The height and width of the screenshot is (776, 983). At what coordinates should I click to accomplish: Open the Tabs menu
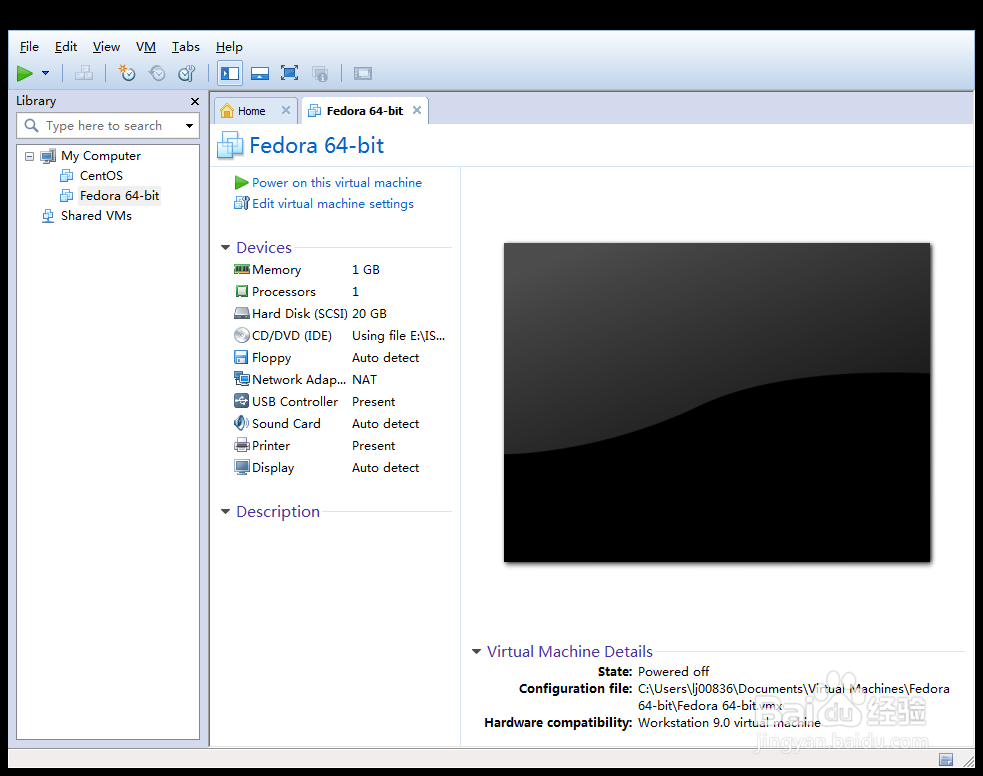pos(186,47)
